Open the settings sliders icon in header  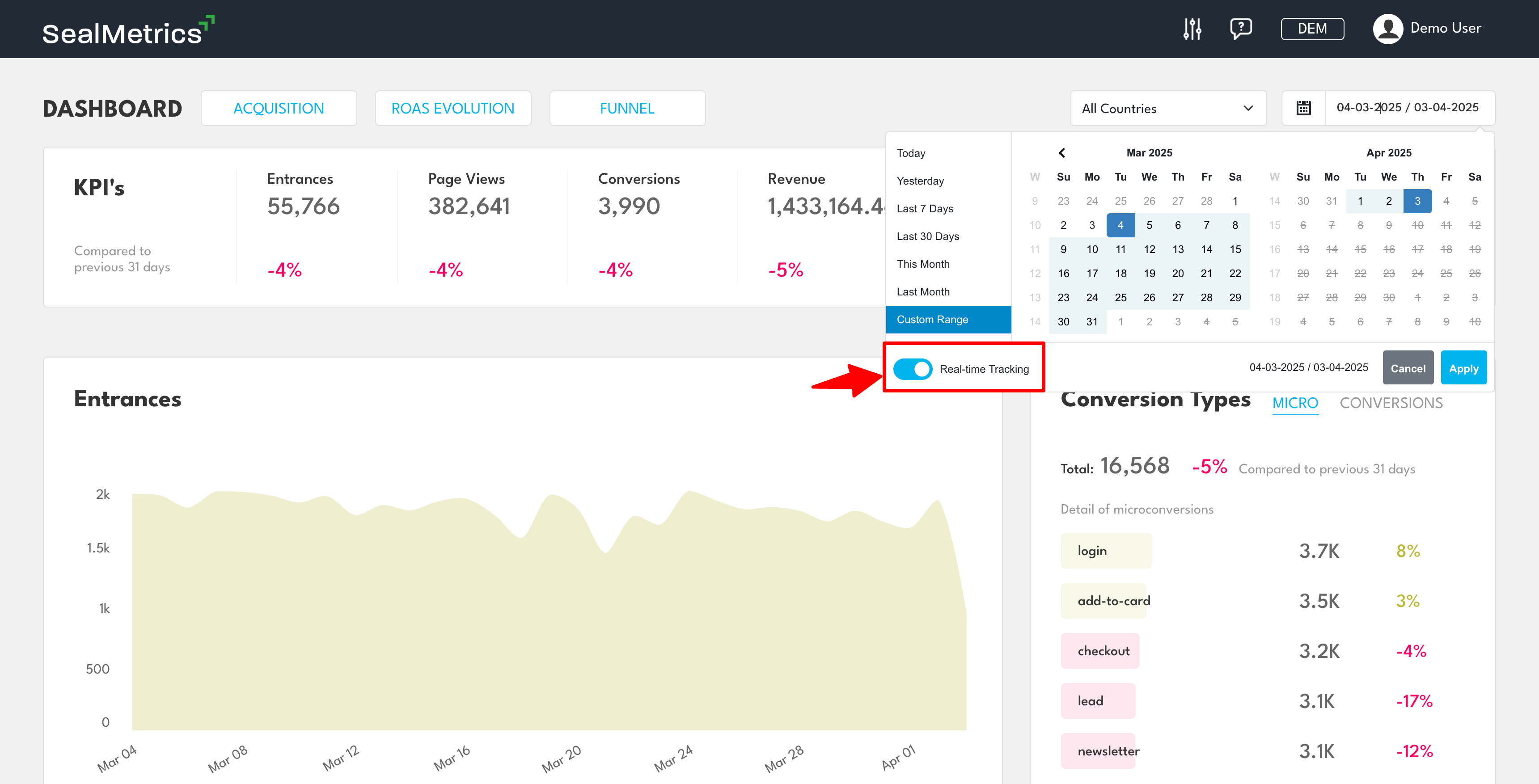click(1192, 28)
